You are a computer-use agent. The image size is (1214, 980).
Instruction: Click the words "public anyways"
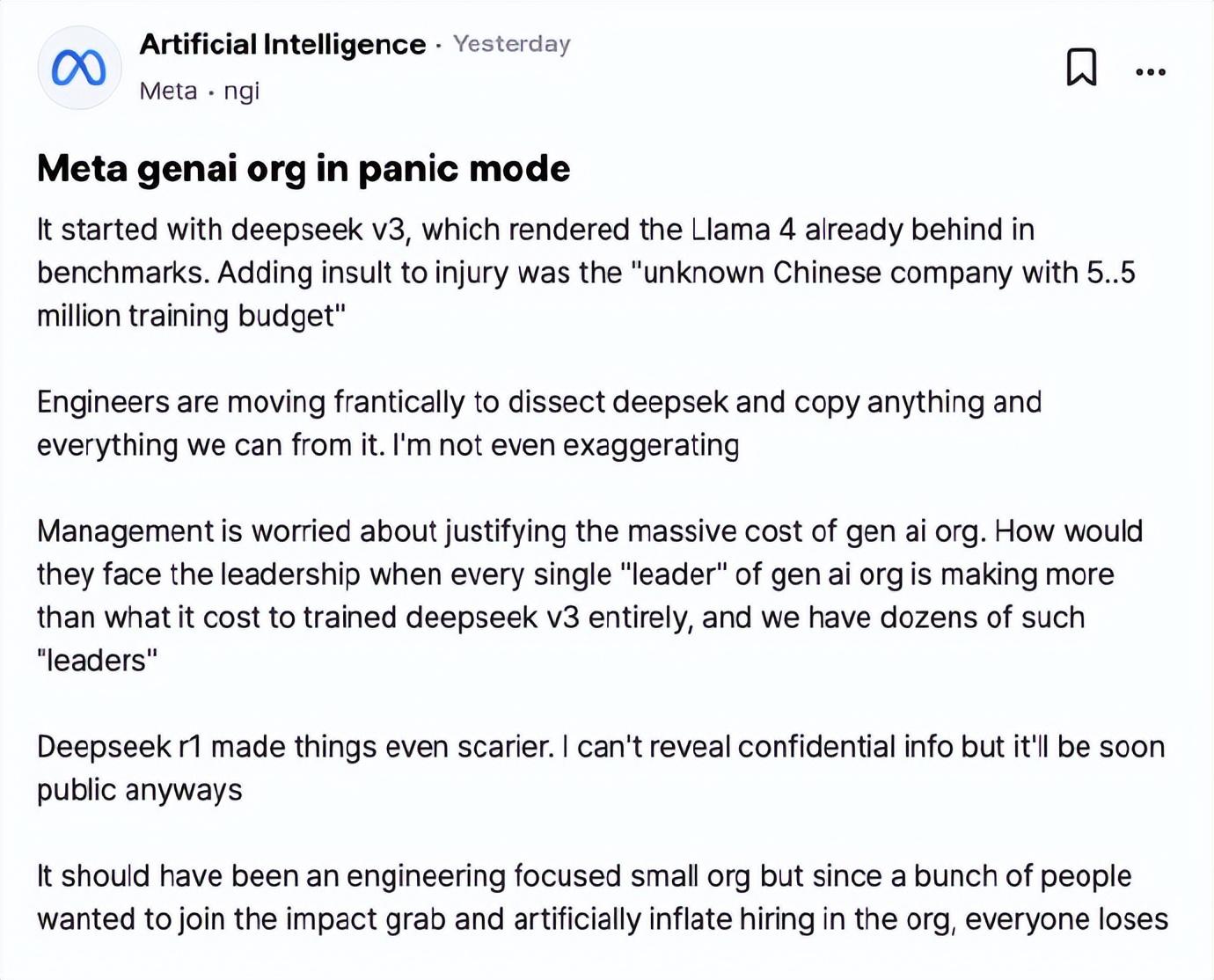[139, 790]
